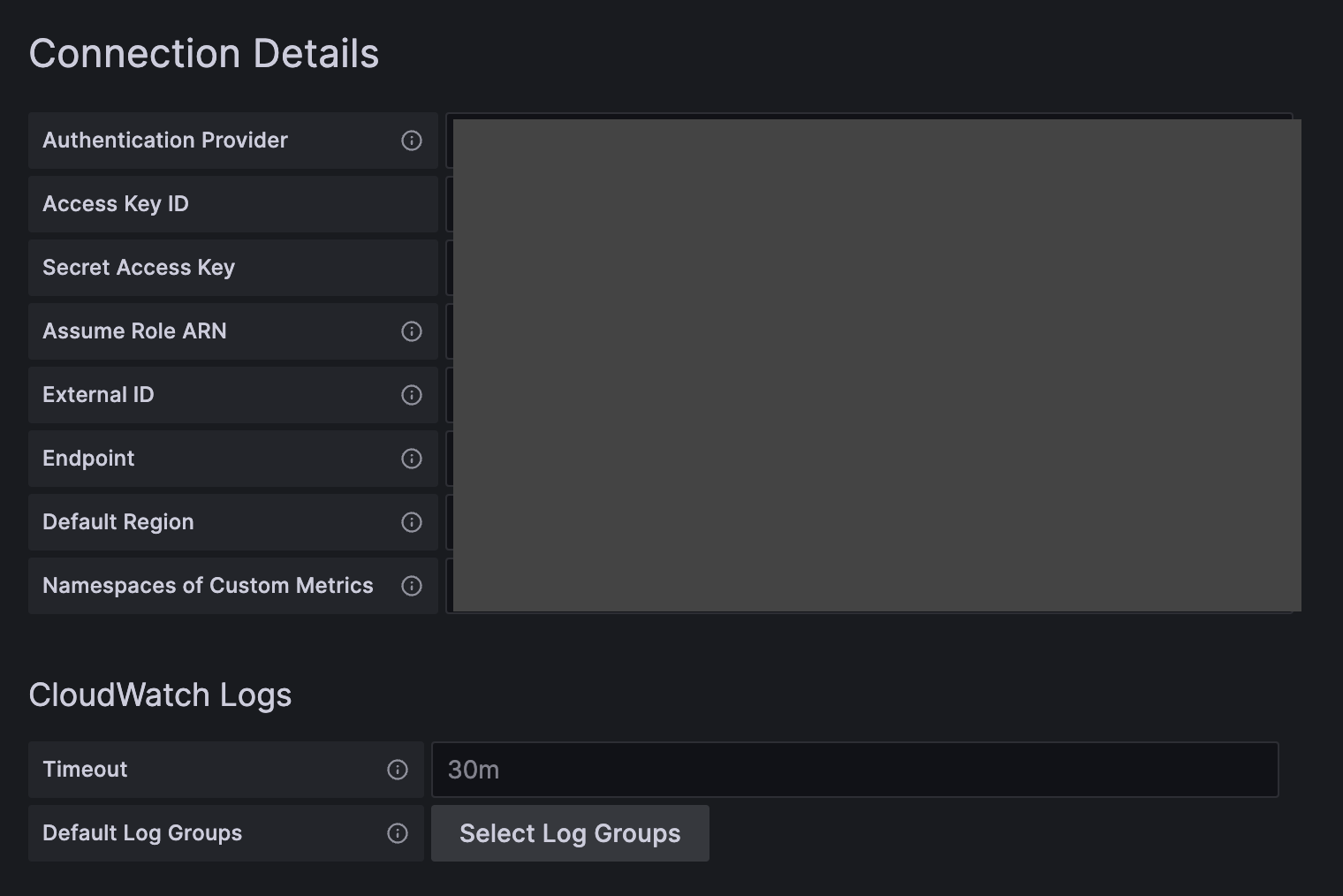Open Namespaces of Custom Metrics info icon
This screenshot has width=1343, height=896.
[411, 586]
